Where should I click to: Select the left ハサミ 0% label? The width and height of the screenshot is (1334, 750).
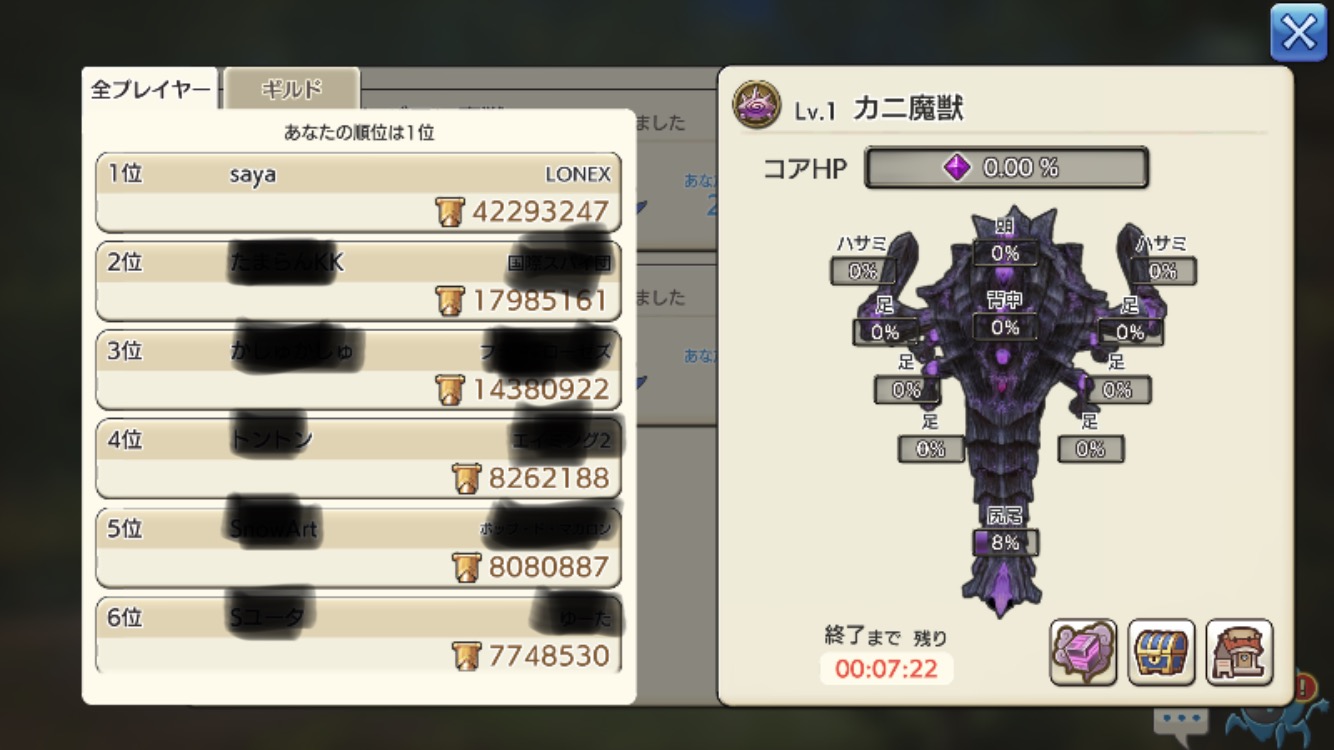[x=863, y=271]
